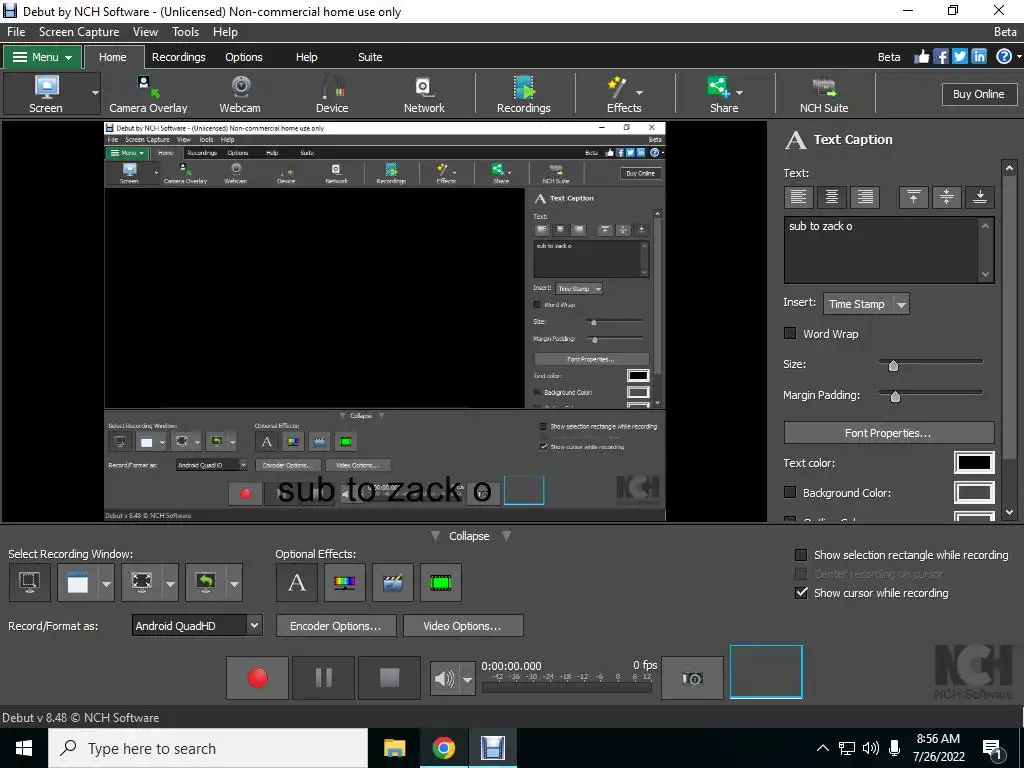Screen dimensions: 1024x768
Task: Open the File menu
Action: pos(16,31)
